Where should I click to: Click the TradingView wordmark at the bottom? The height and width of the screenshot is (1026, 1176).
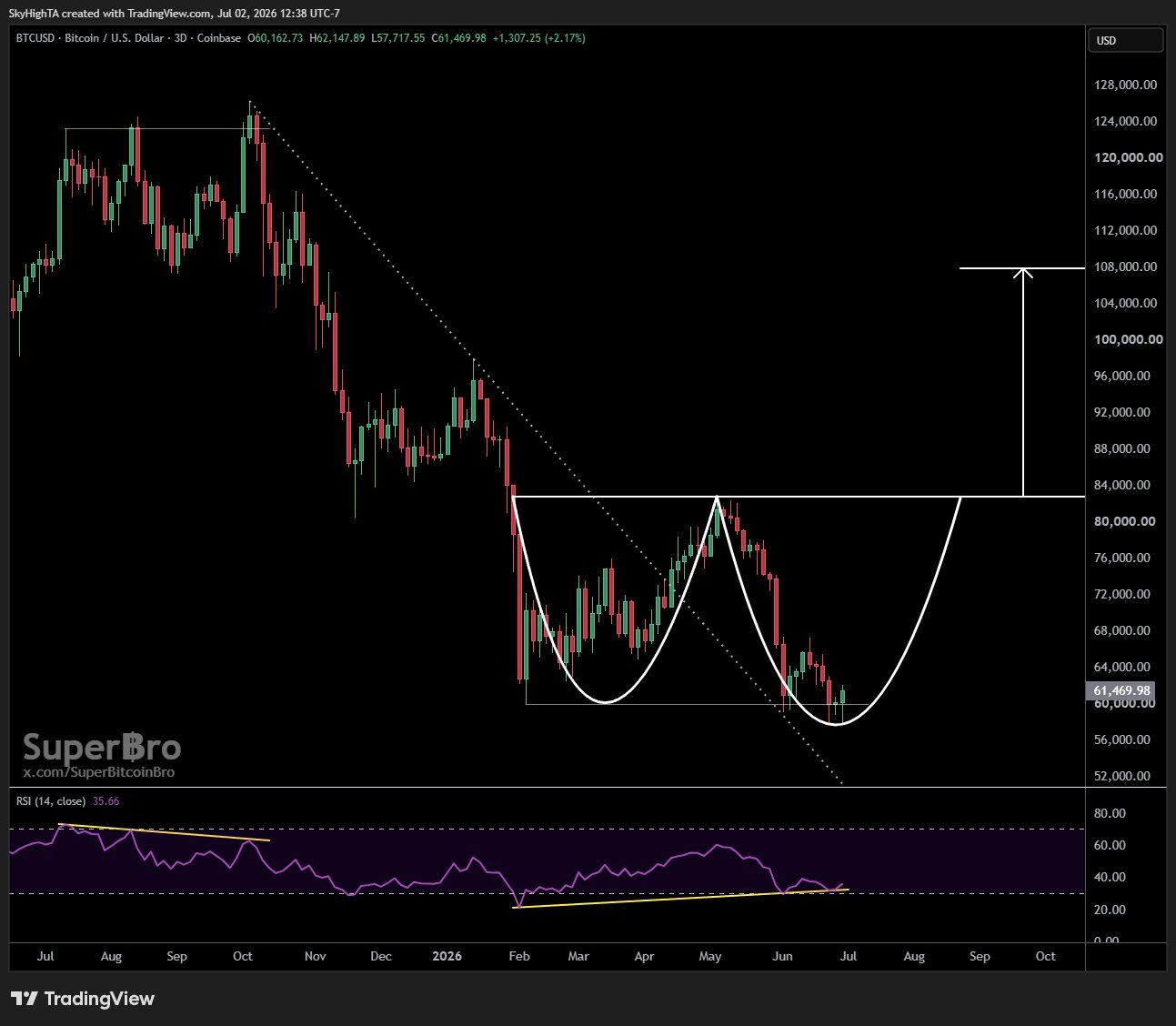coord(99,999)
